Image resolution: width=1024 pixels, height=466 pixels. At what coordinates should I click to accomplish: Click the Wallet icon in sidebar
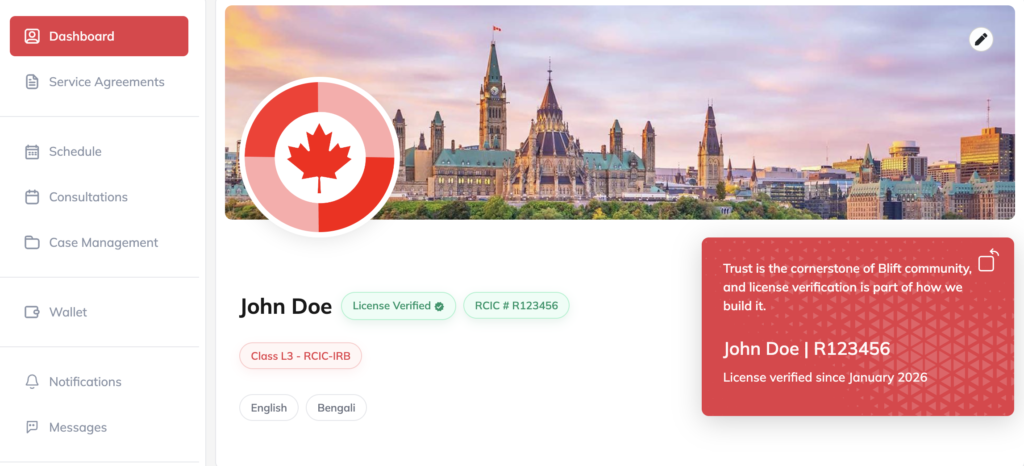32,312
